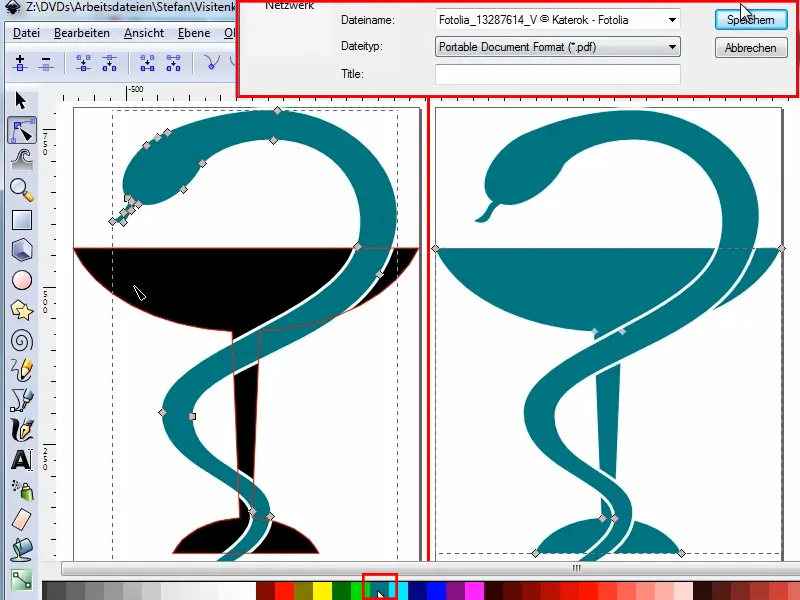Activate the Text tool
Screen dimensions: 800x600
[22, 460]
